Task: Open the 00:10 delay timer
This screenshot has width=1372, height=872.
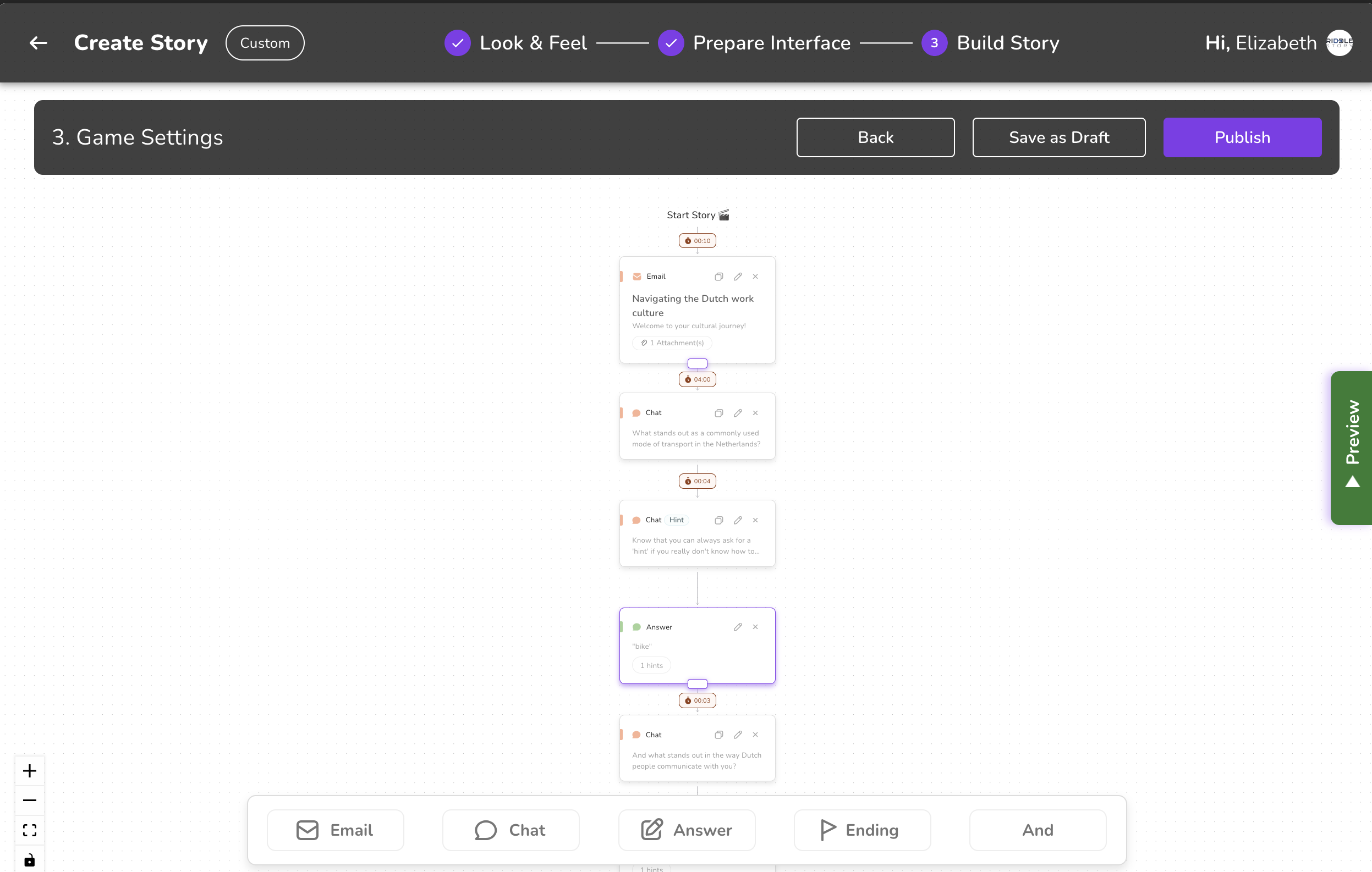Action: click(x=698, y=241)
